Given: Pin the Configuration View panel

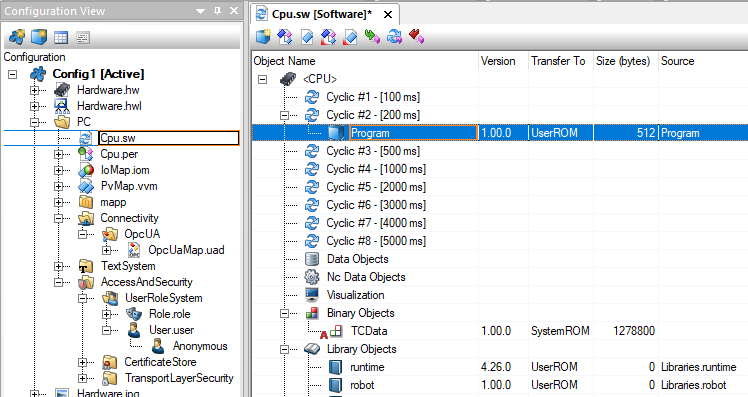Looking at the screenshot, I should (218, 10).
